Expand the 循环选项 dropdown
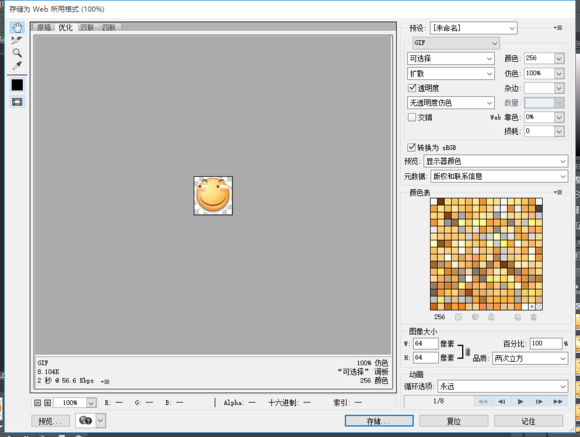This screenshot has height=437, width=580. pyautogui.click(x=502, y=387)
